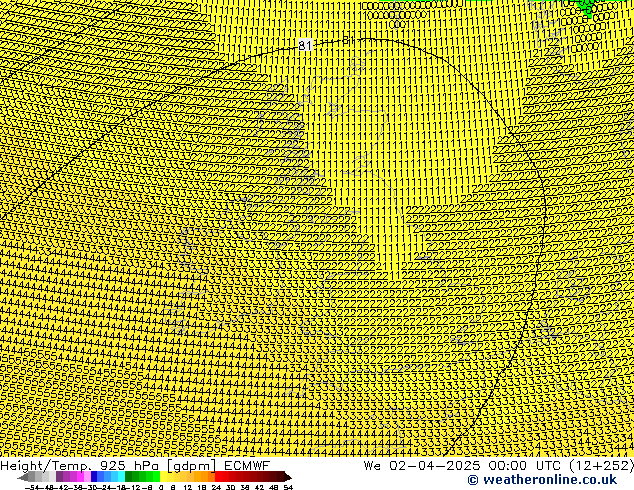
Task: Click the weatheronline.co.uk copyright link
Action: click(x=542, y=480)
